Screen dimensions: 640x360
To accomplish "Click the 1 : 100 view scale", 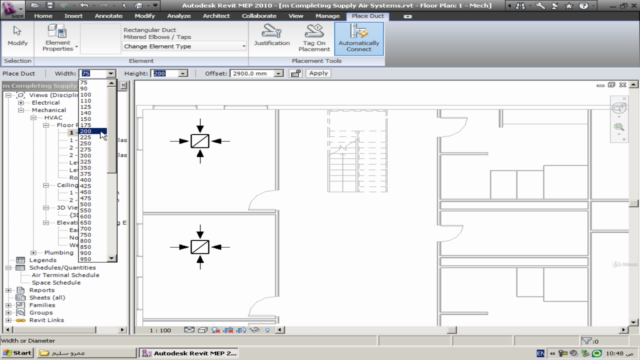I will coord(160,330).
